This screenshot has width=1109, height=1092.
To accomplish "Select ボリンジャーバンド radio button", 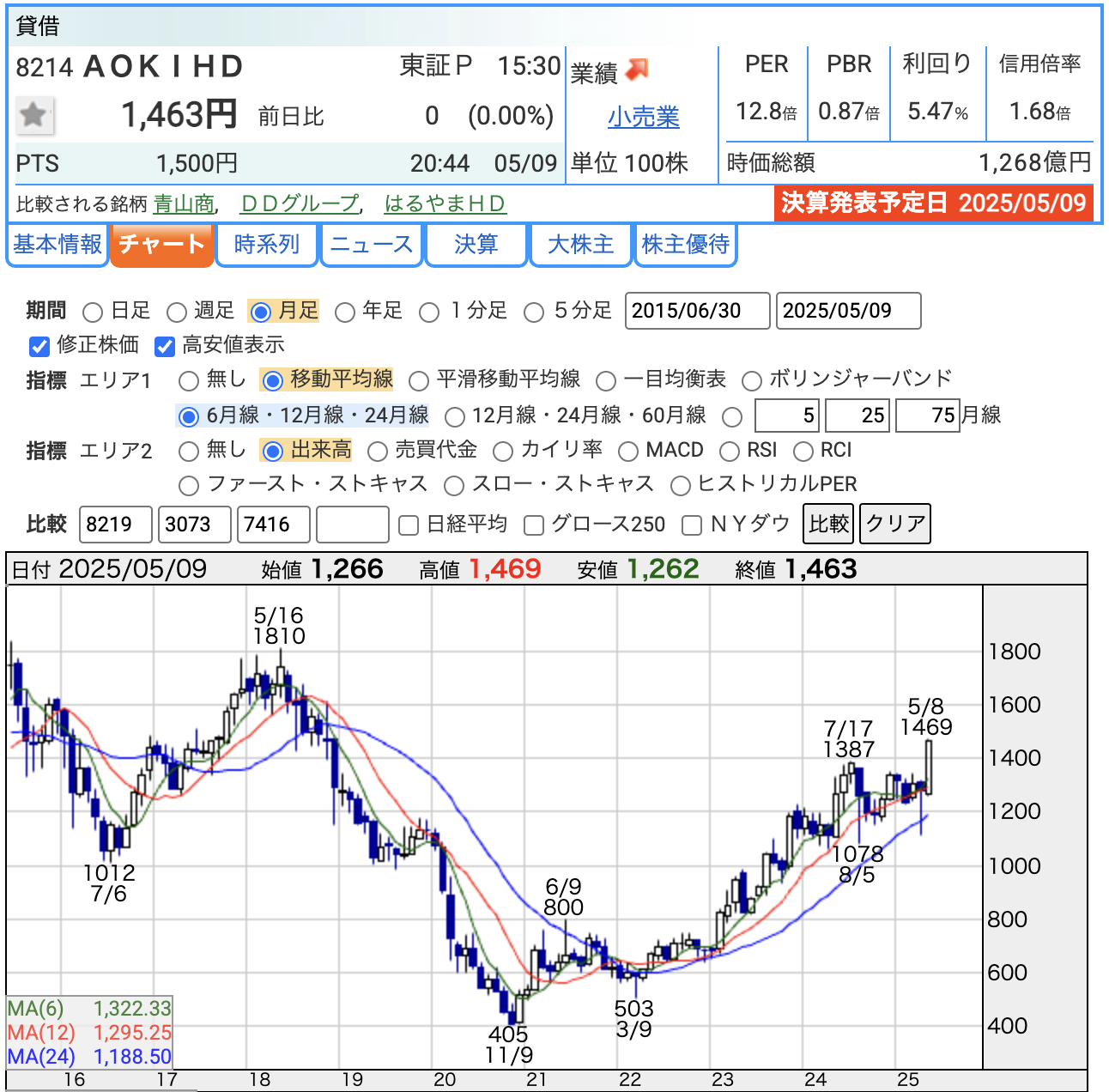I will pos(752,380).
